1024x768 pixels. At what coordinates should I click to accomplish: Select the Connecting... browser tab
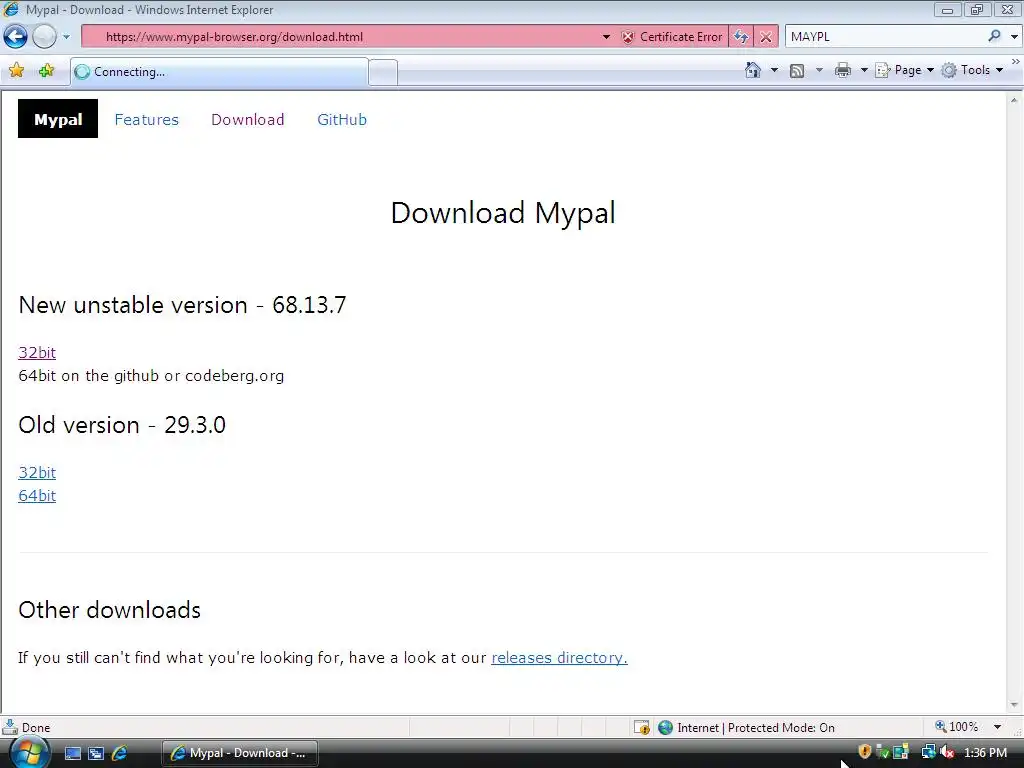pos(219,72)
